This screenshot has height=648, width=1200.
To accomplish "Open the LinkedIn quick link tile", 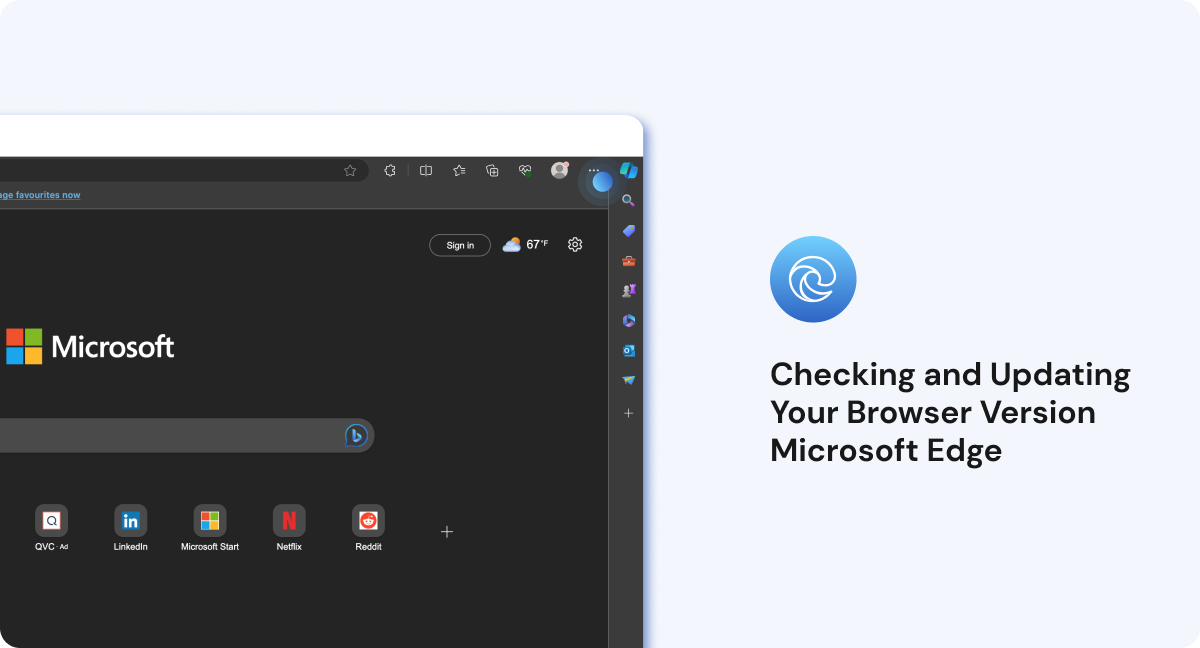I will click(x=130, y=528).
